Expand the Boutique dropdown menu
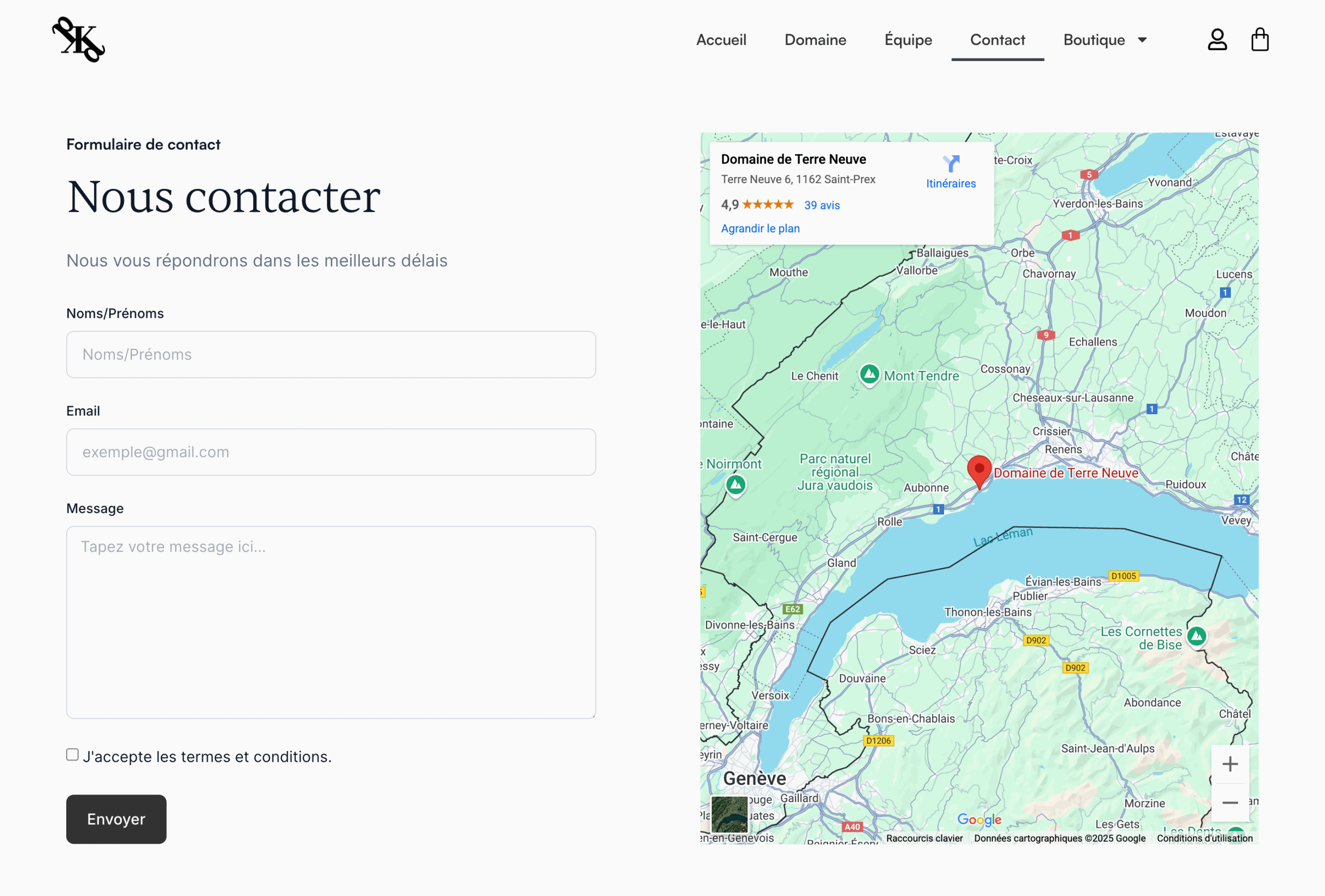Viewport: 1325px width, 896px height. (x=1105, y=40)
